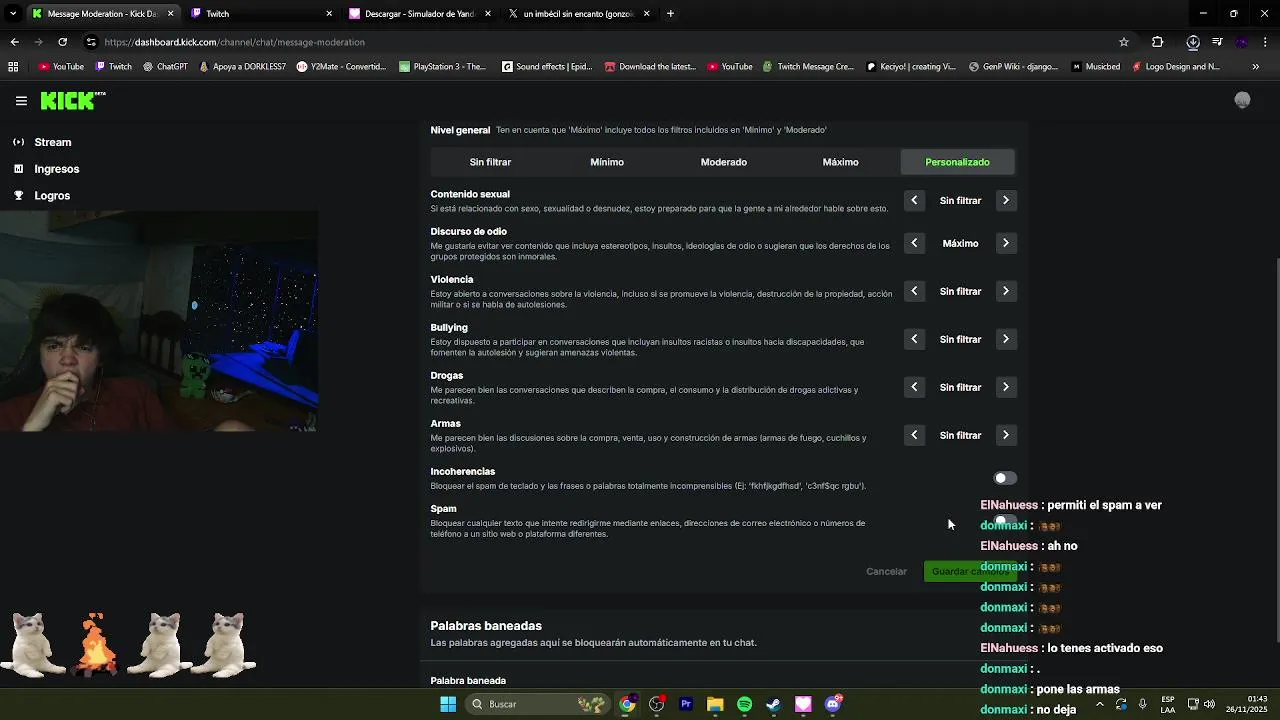Open the browser extensions puzzle icon
The height and width of the screenshot is (720, 1280).
click(1158, 42)
